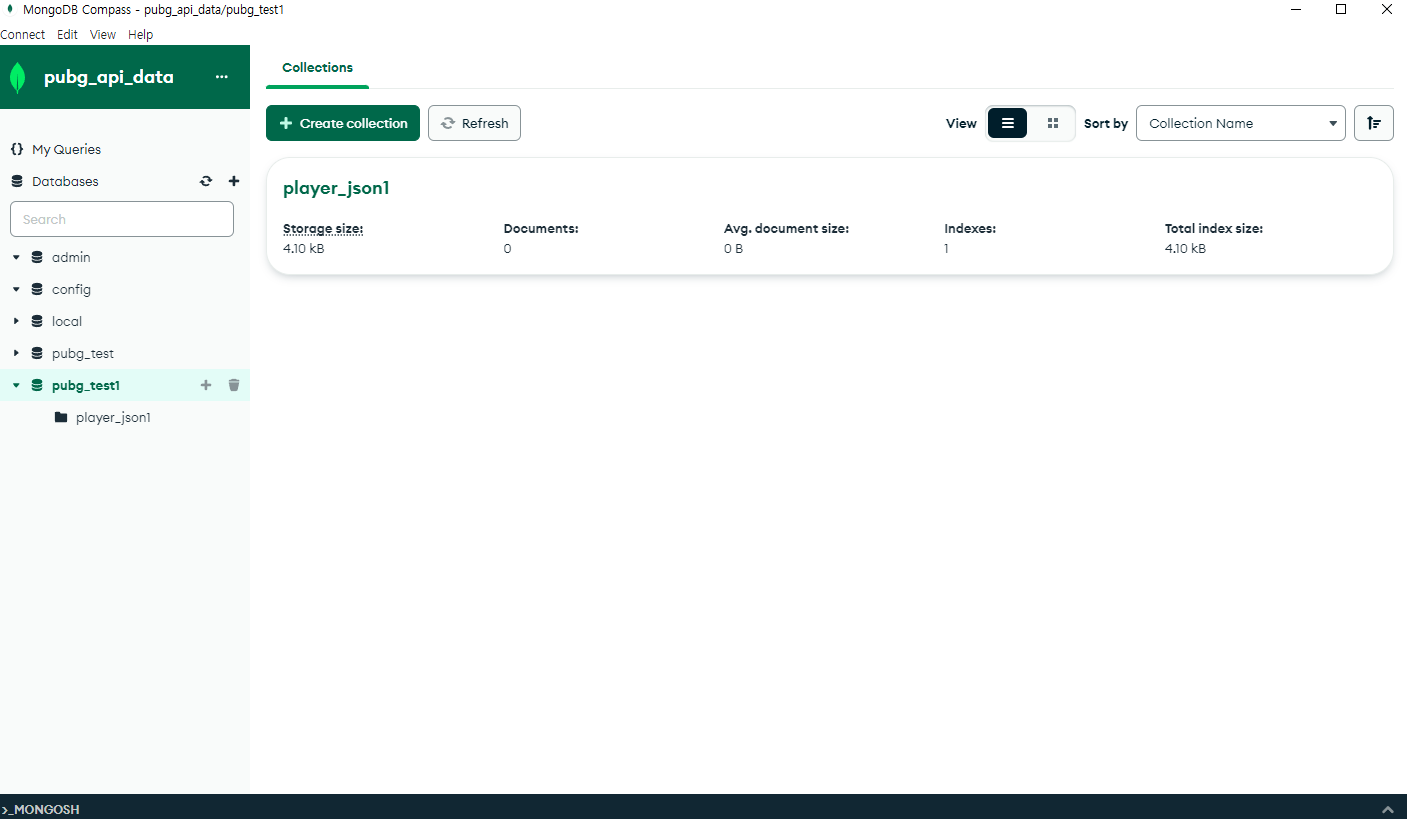This screenshot has width=1407, height=819.
Task: Click the Documents label on the card
Action: [541, 229]
